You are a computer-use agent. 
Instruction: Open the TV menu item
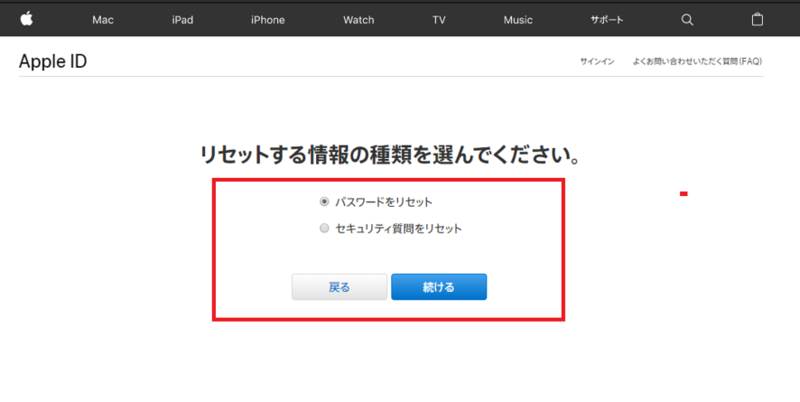[x=439, y=20]
